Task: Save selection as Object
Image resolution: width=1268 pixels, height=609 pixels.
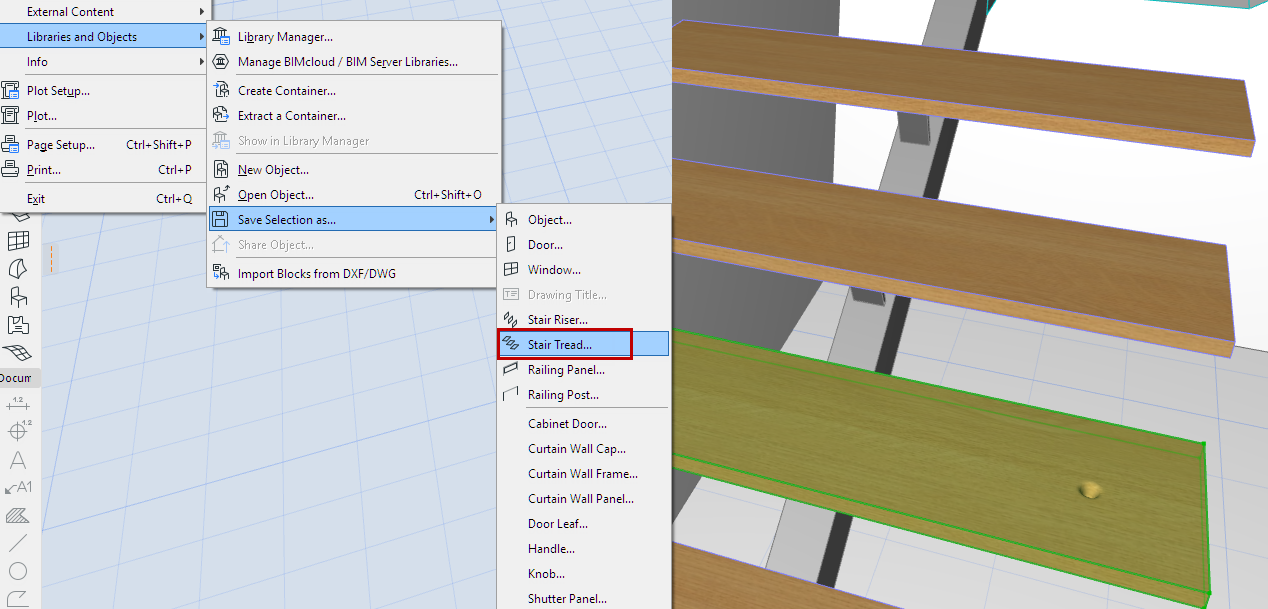Action: (x=583, y=220)
